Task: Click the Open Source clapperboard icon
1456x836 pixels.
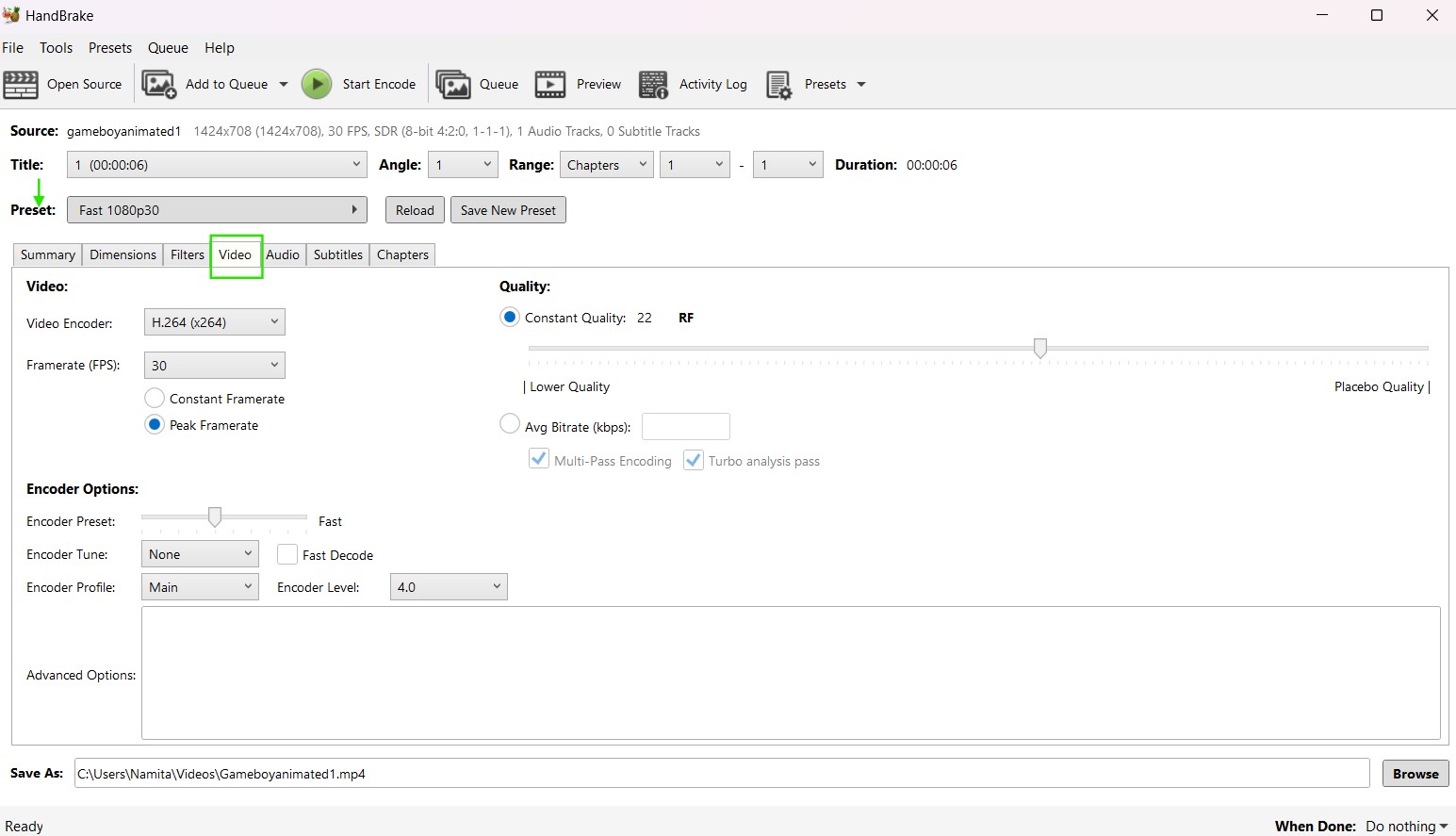Action: coord(21,84)
